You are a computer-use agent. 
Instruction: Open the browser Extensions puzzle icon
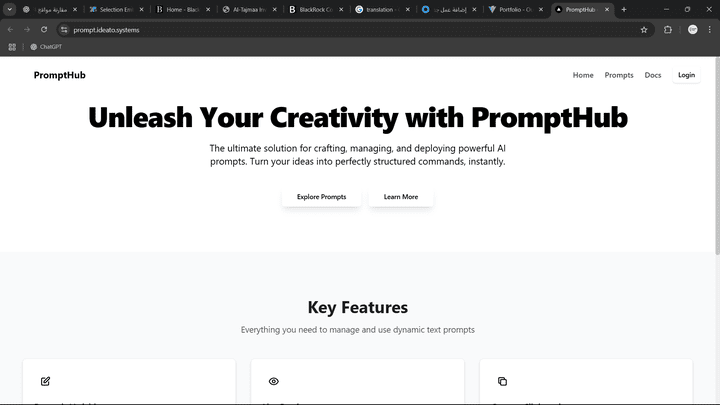point(668,30)
